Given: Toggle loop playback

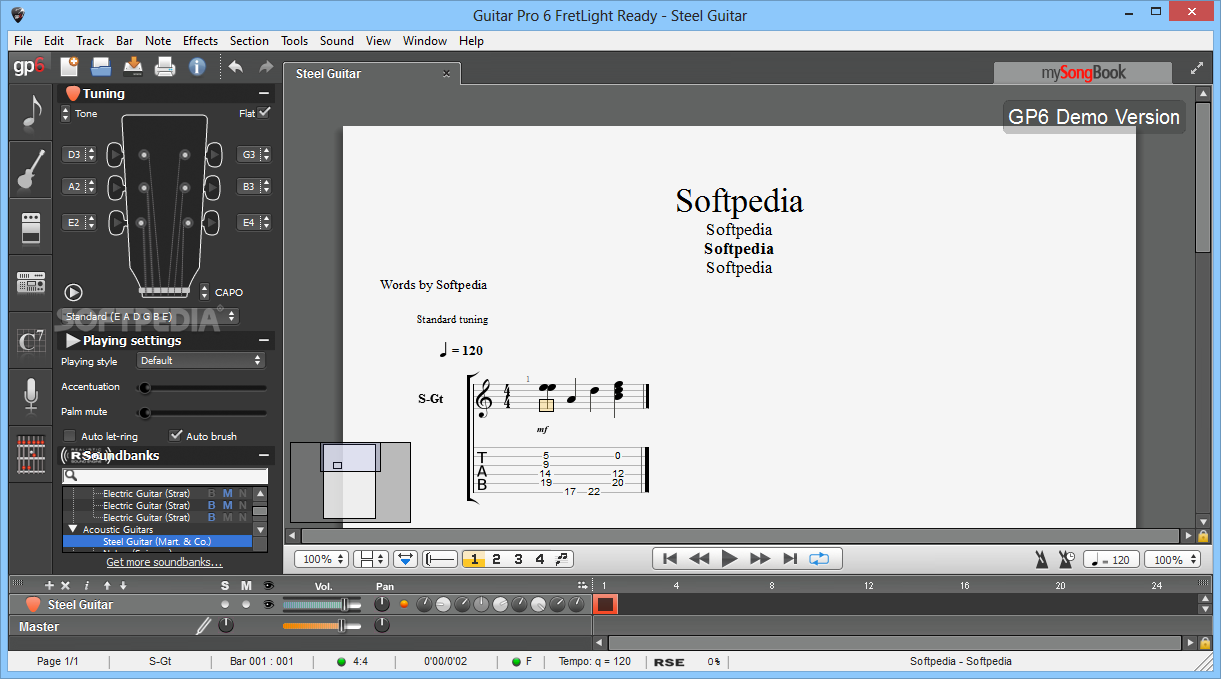Looking at the screenshot, I should (819, 559).
